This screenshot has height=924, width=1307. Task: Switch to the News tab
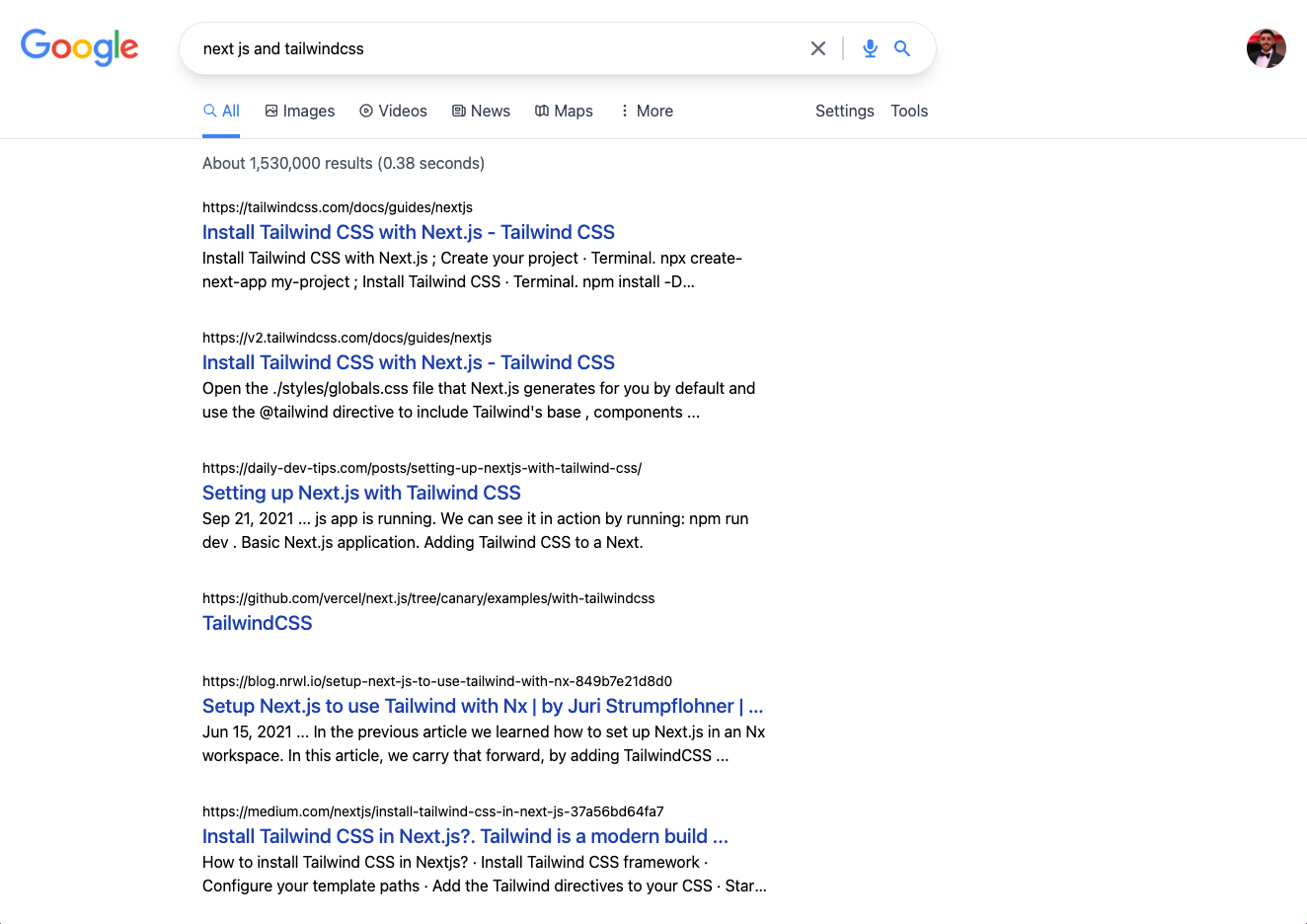pos(481,111)
